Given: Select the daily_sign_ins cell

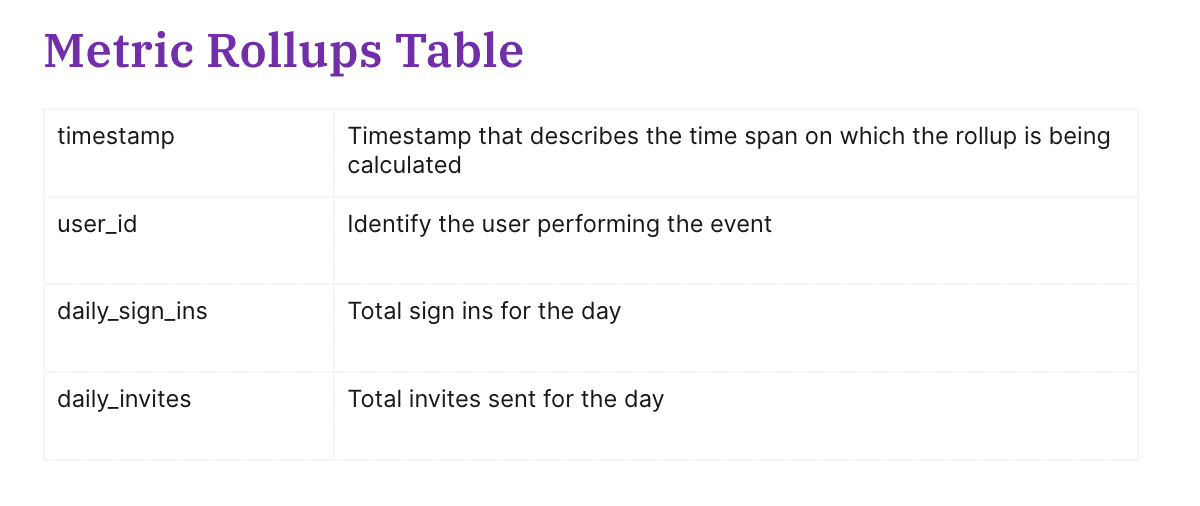Looking at the screenshot, I should coord(189,328).
